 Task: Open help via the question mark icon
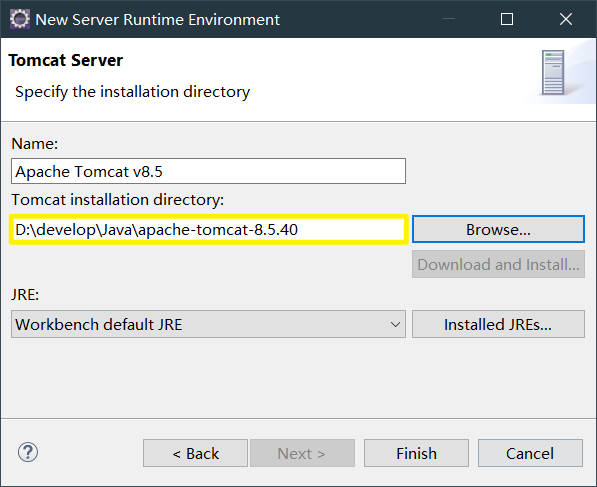click(x=28, y=452)
